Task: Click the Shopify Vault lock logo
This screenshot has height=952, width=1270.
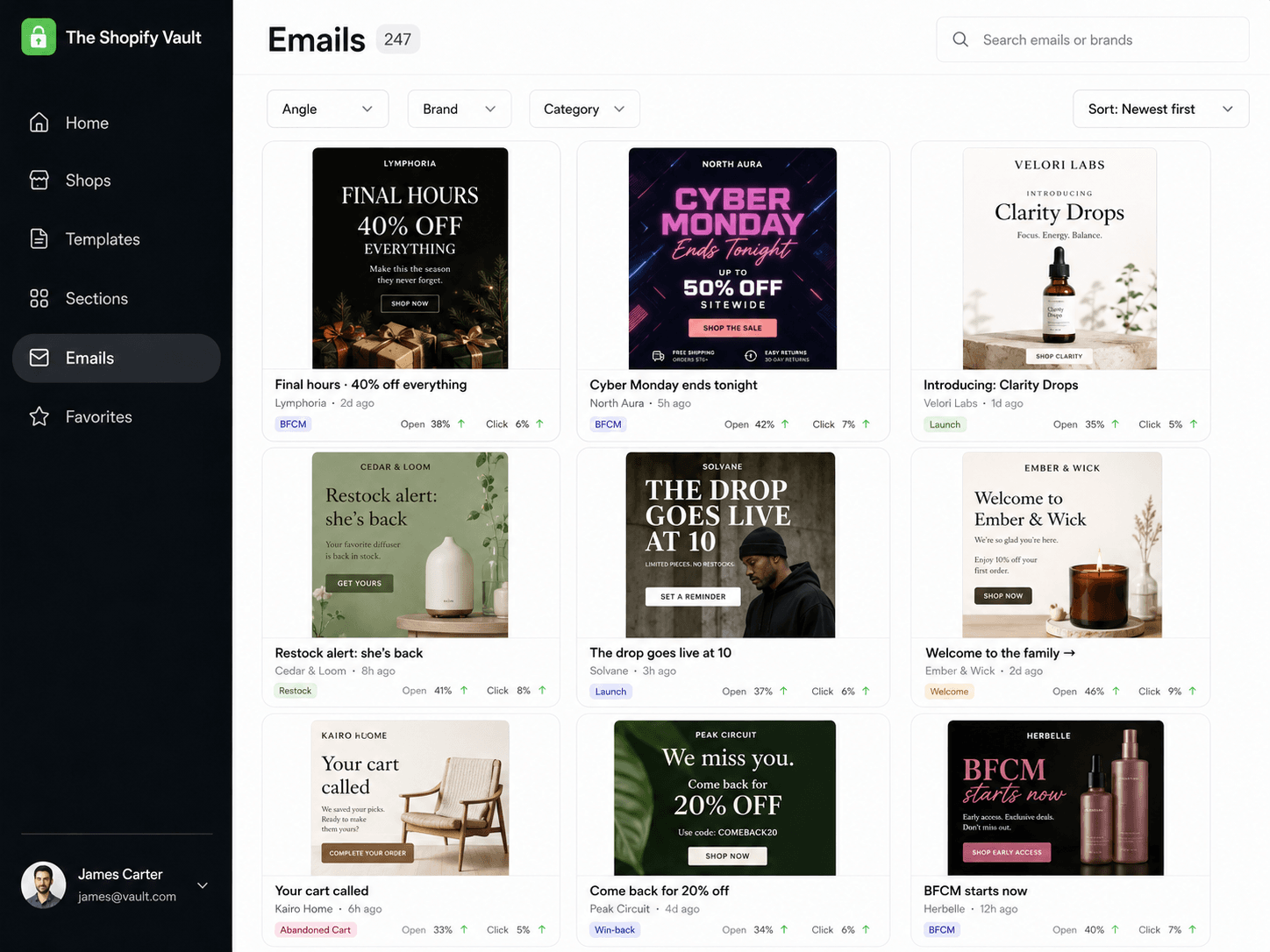Action: pyautogui.click(x=39, y=37)
